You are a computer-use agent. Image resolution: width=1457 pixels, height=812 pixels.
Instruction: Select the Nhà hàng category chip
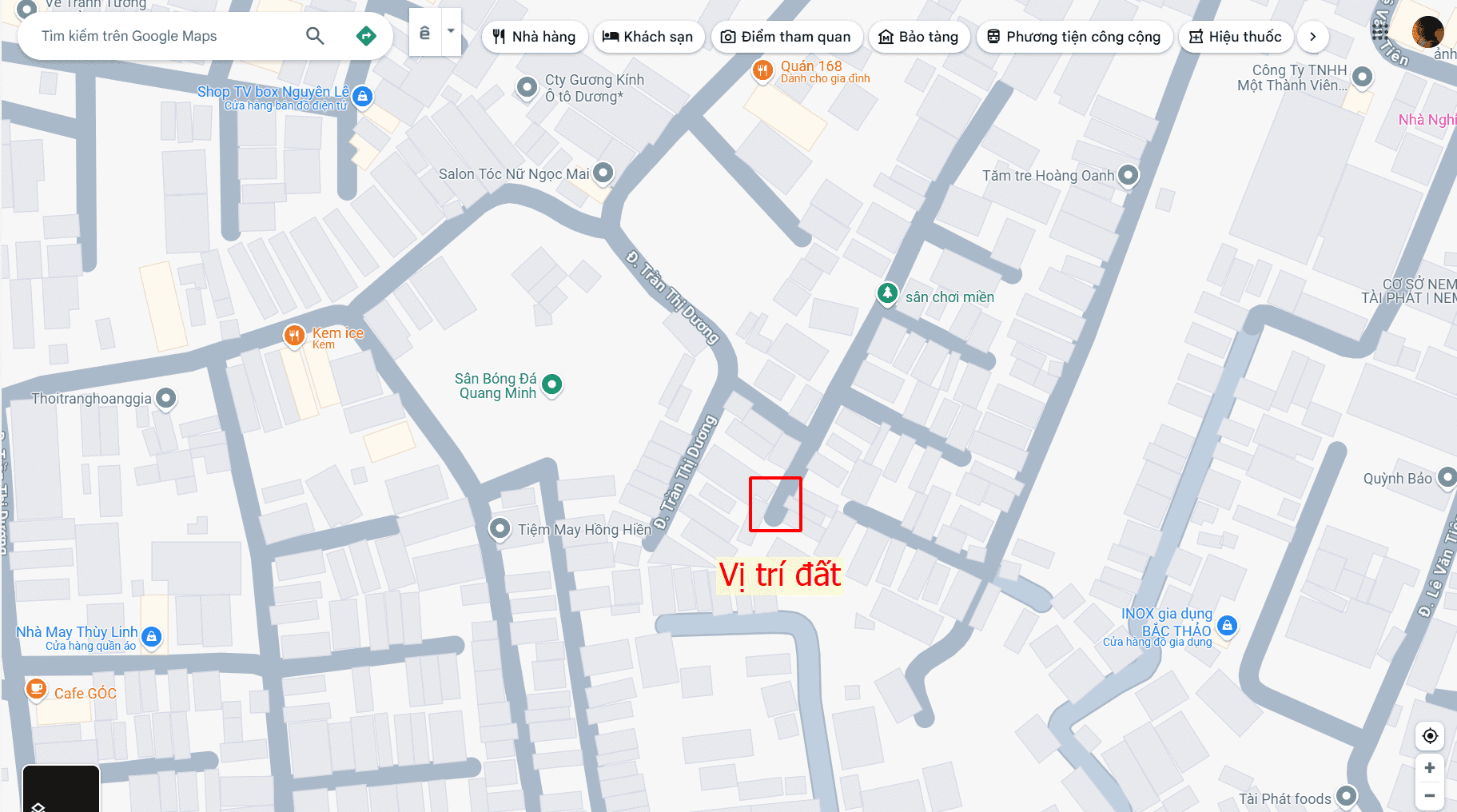coord(534,37)
